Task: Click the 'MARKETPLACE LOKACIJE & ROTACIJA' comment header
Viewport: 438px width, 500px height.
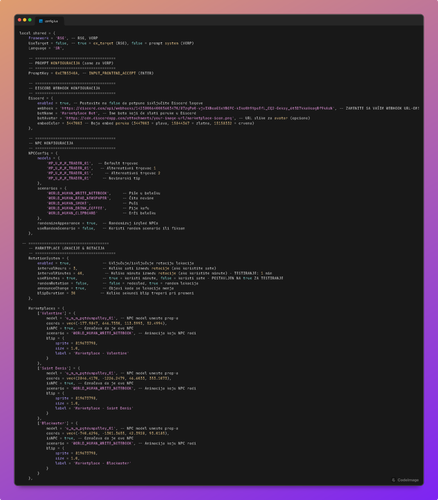Action: pos(67,248)
